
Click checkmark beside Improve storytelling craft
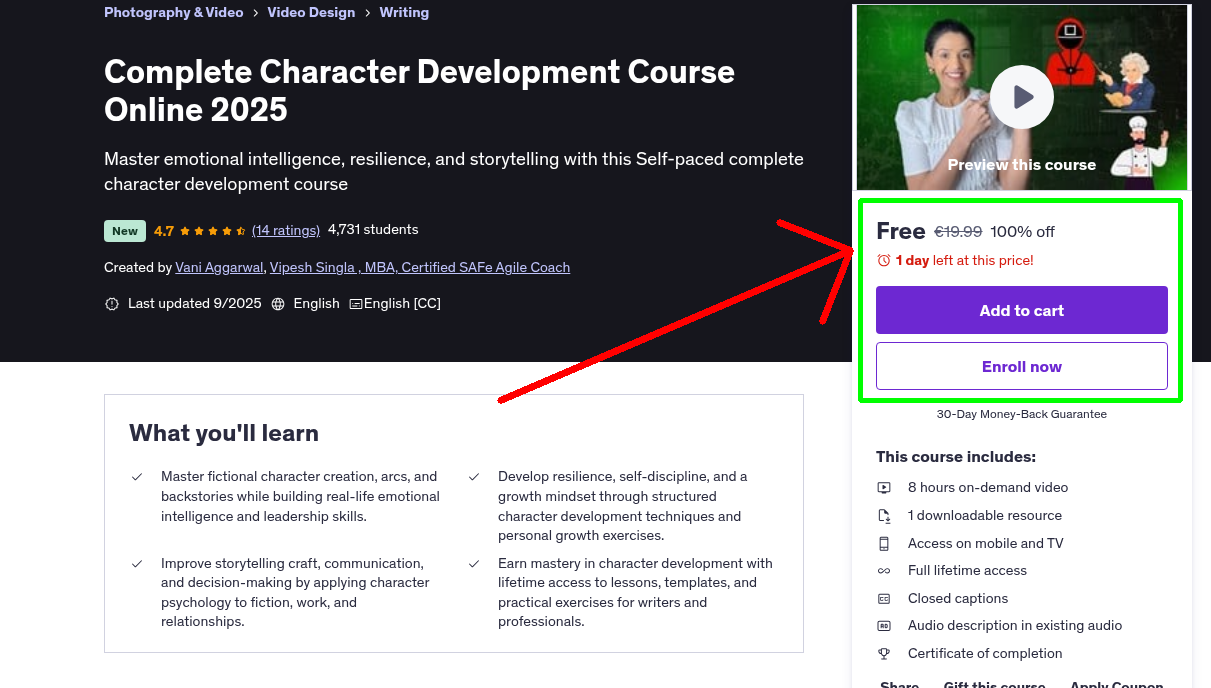click(137, 564)
